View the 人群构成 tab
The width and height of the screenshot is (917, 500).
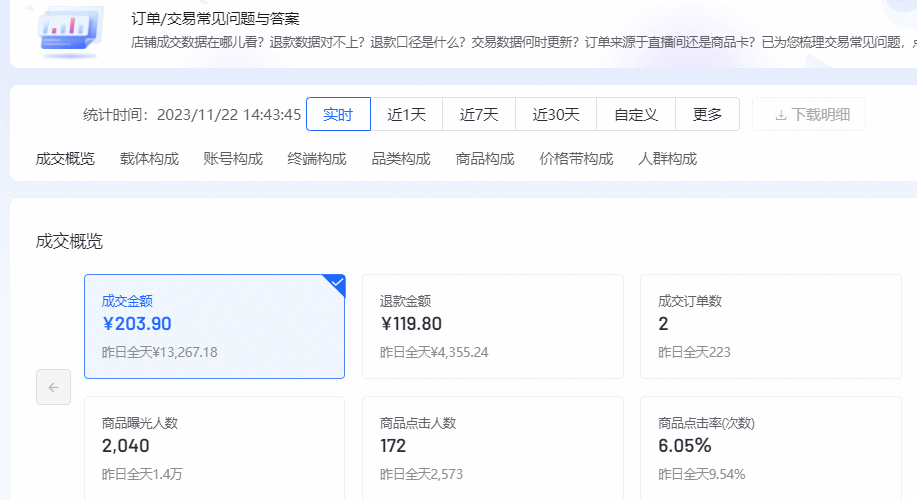667,159
